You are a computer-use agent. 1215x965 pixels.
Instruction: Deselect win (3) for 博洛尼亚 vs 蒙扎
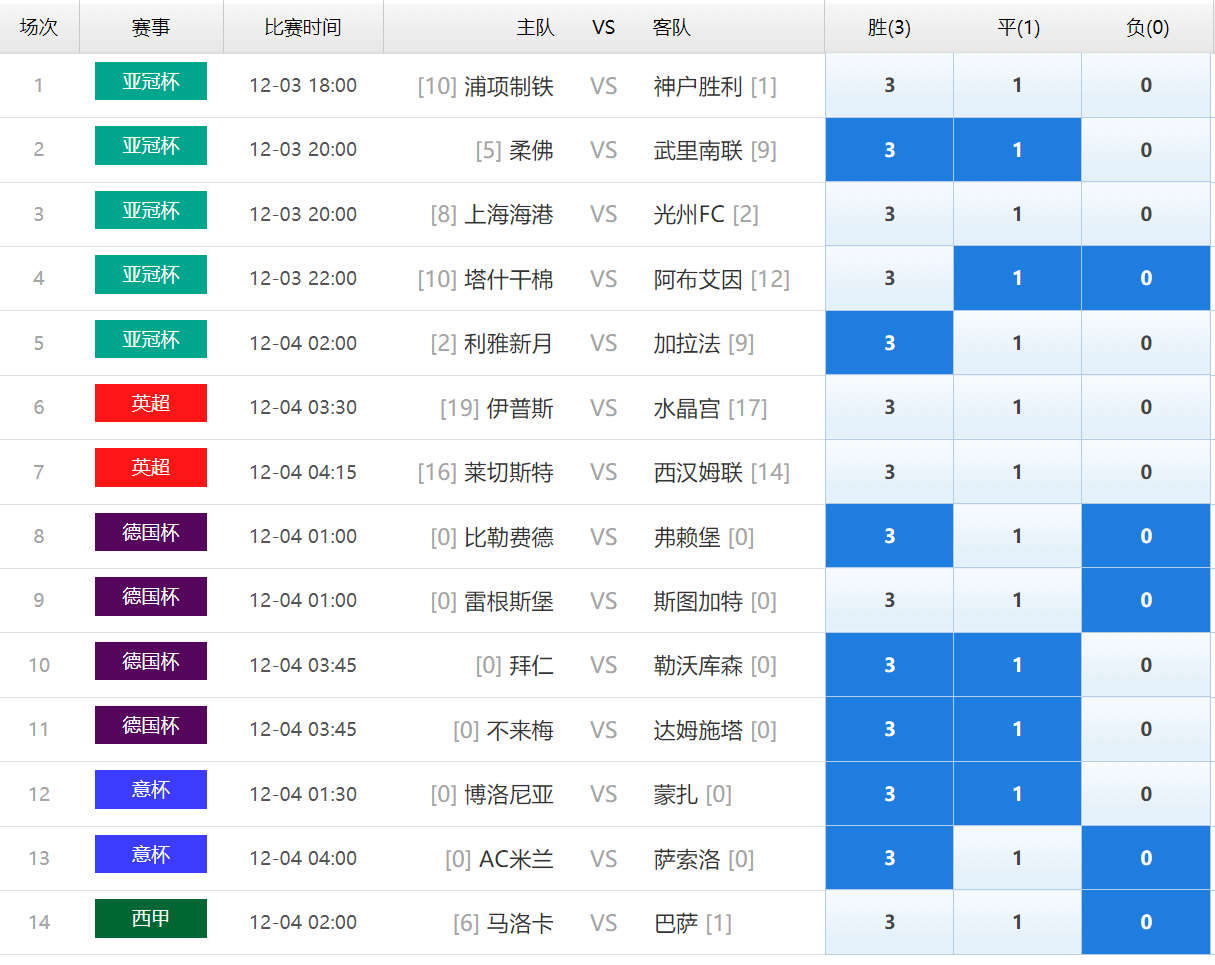click(x=889, y=794)
